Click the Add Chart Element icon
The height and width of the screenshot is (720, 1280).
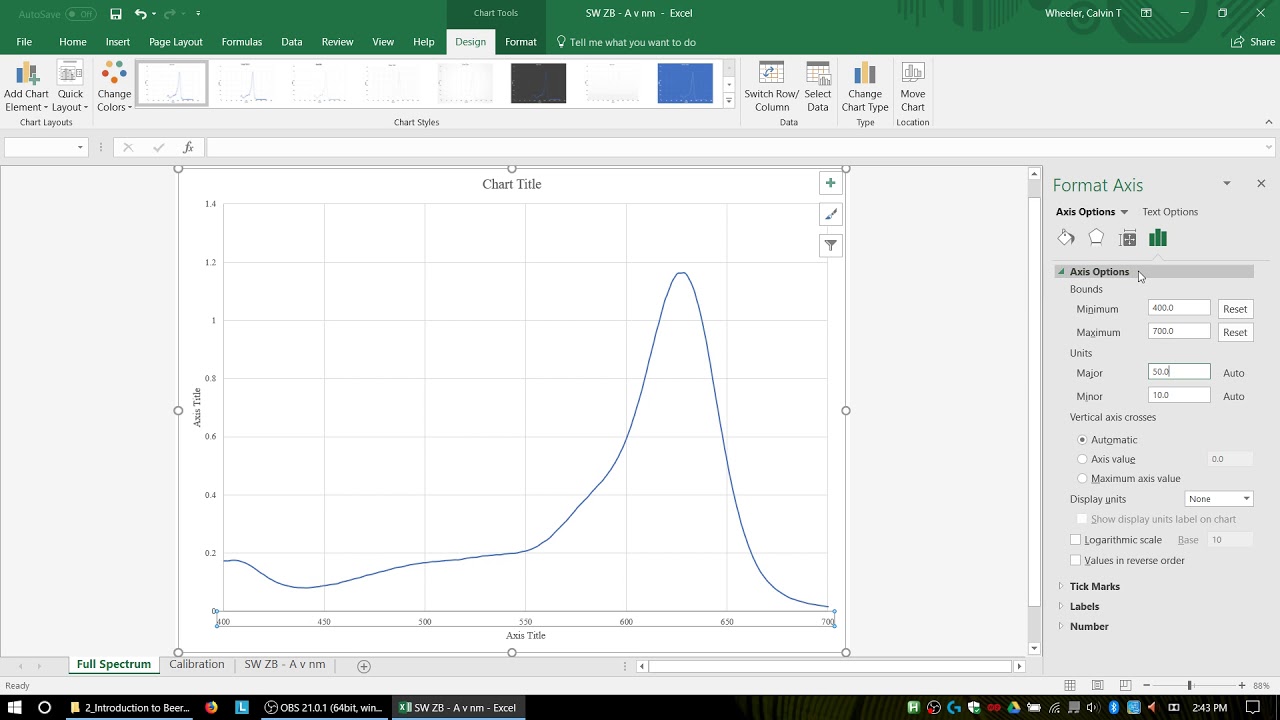click(26, 75)
